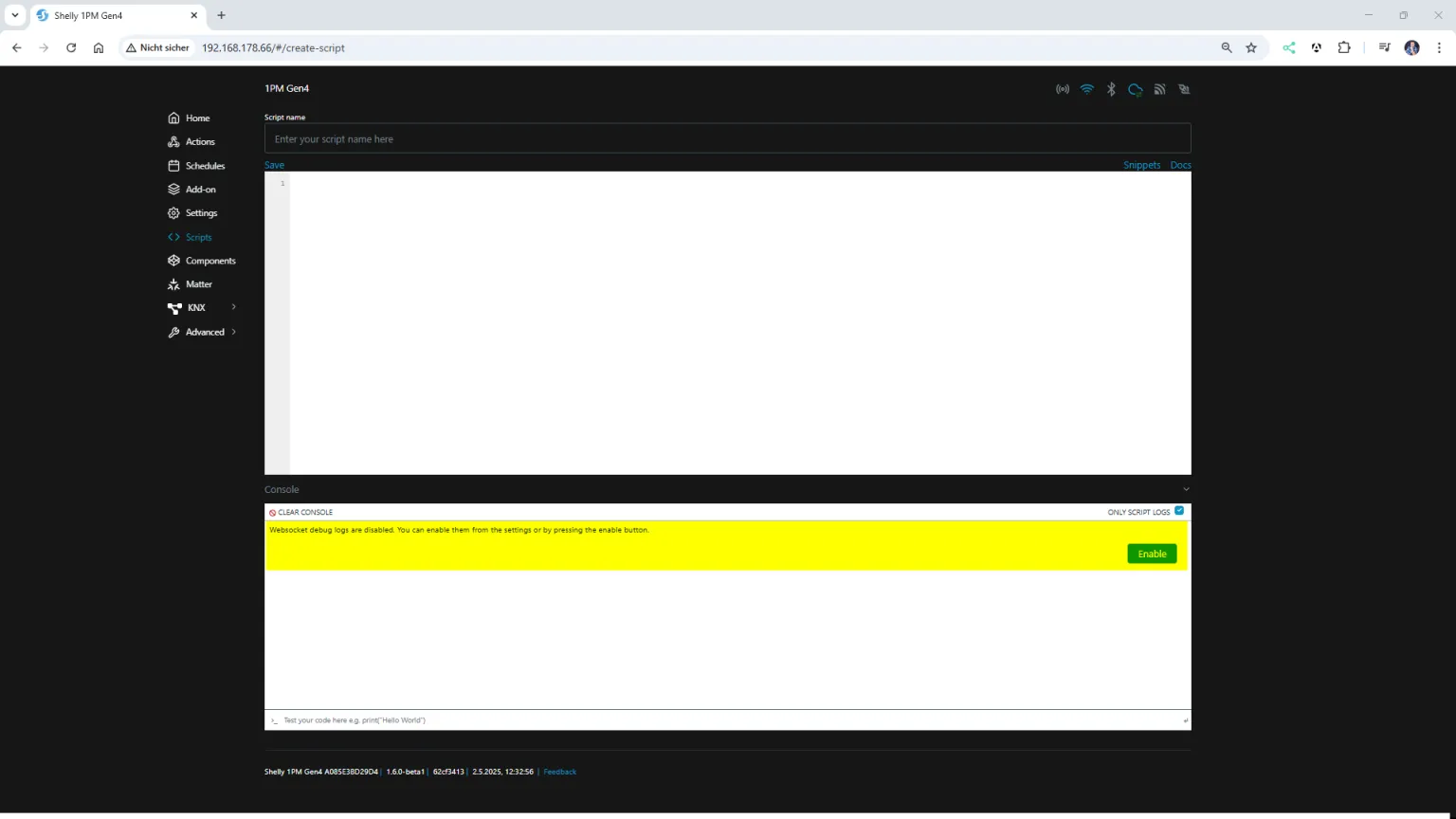Screen dimensions: 1456x819
Task: Select the Shelly 1PM Gen4 browser tab
Action: click(x=114, y=15)
